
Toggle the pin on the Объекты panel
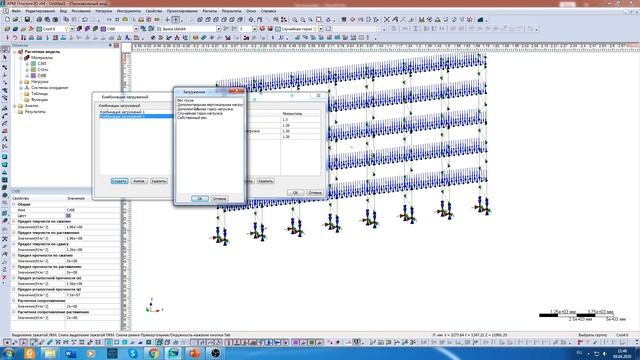(x=111, y=45)
